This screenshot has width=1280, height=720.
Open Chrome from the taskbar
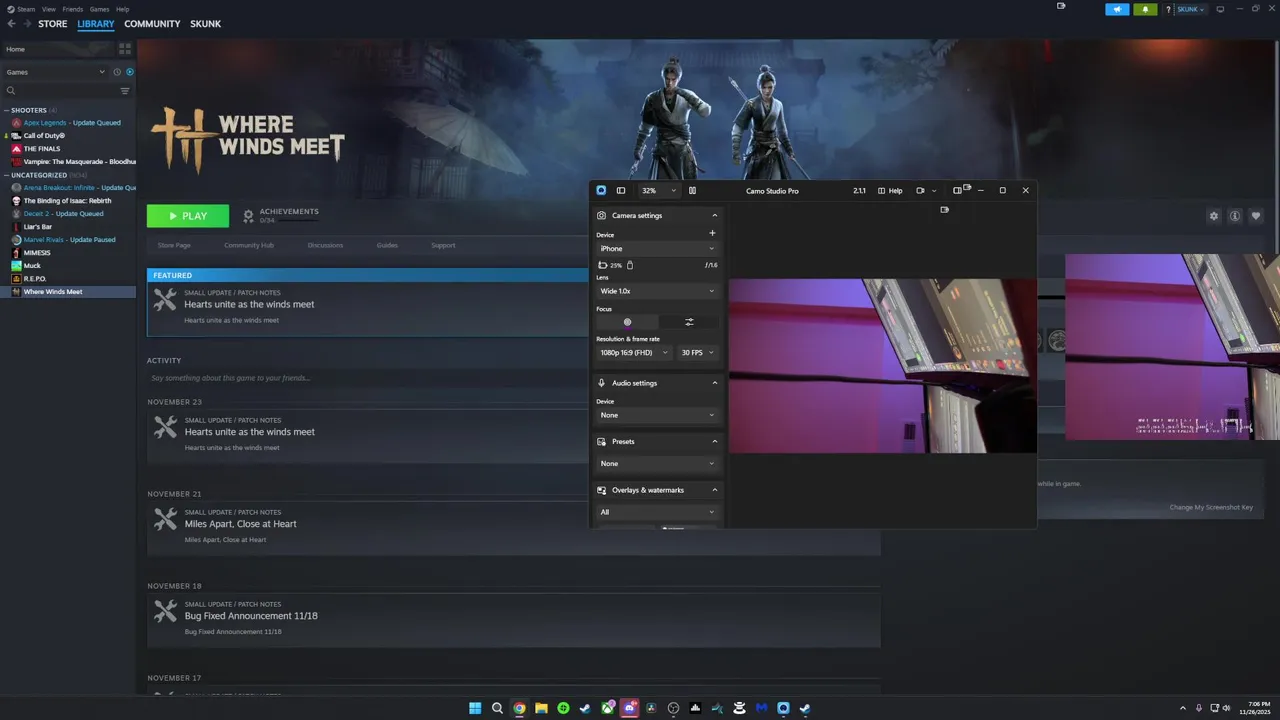[519, 708]
